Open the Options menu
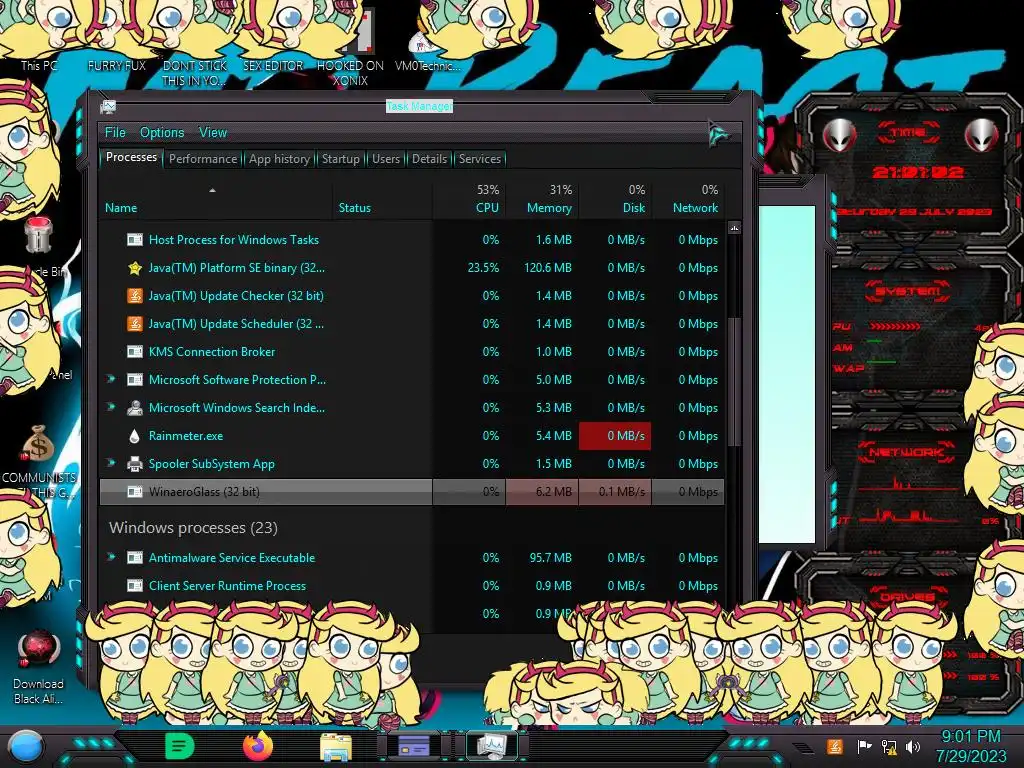The width and height of the screenshot is (1024, 768). (x=162, y=133)
